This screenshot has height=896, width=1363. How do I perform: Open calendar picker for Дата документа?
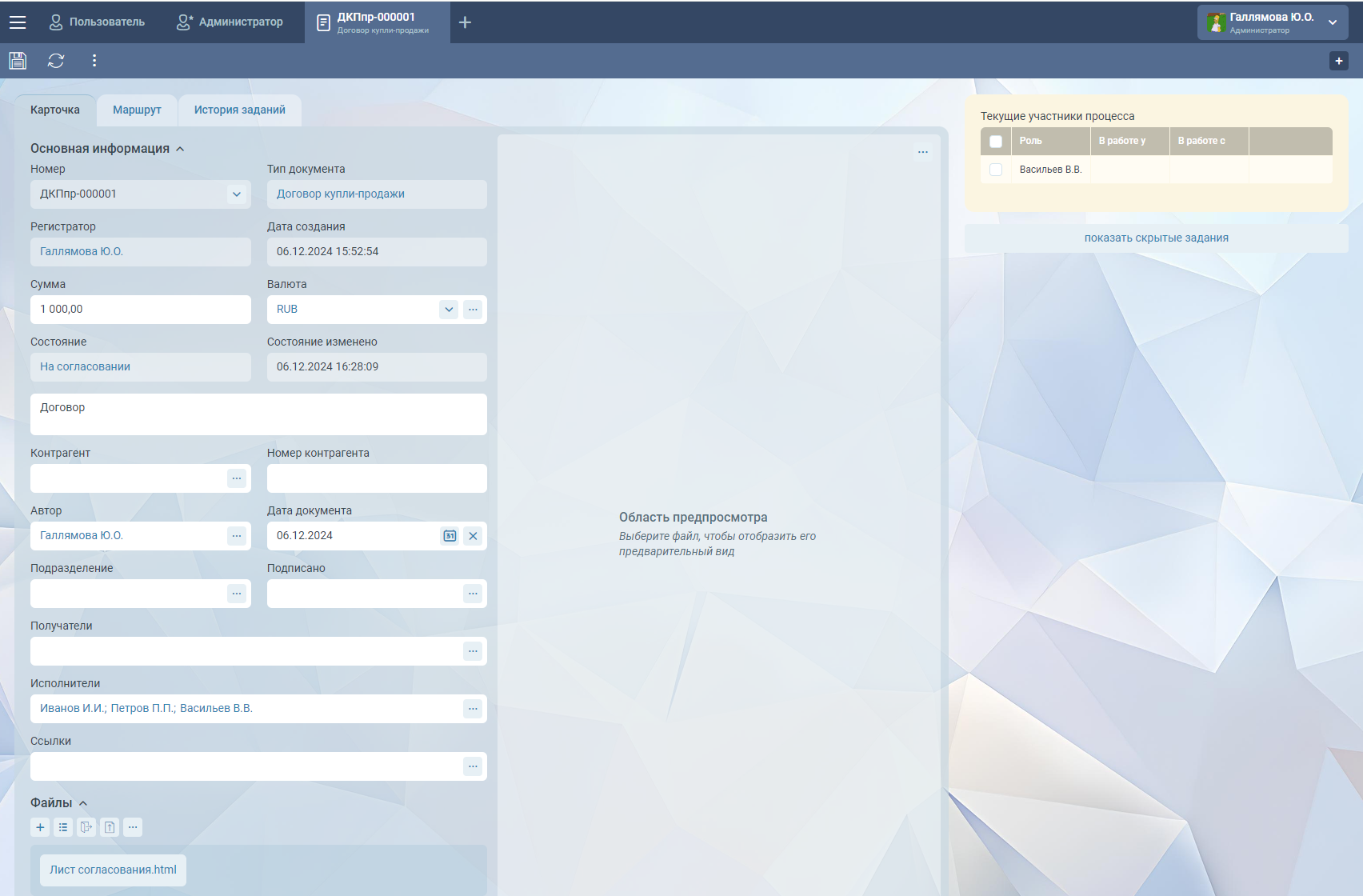(x=450, y=536)
